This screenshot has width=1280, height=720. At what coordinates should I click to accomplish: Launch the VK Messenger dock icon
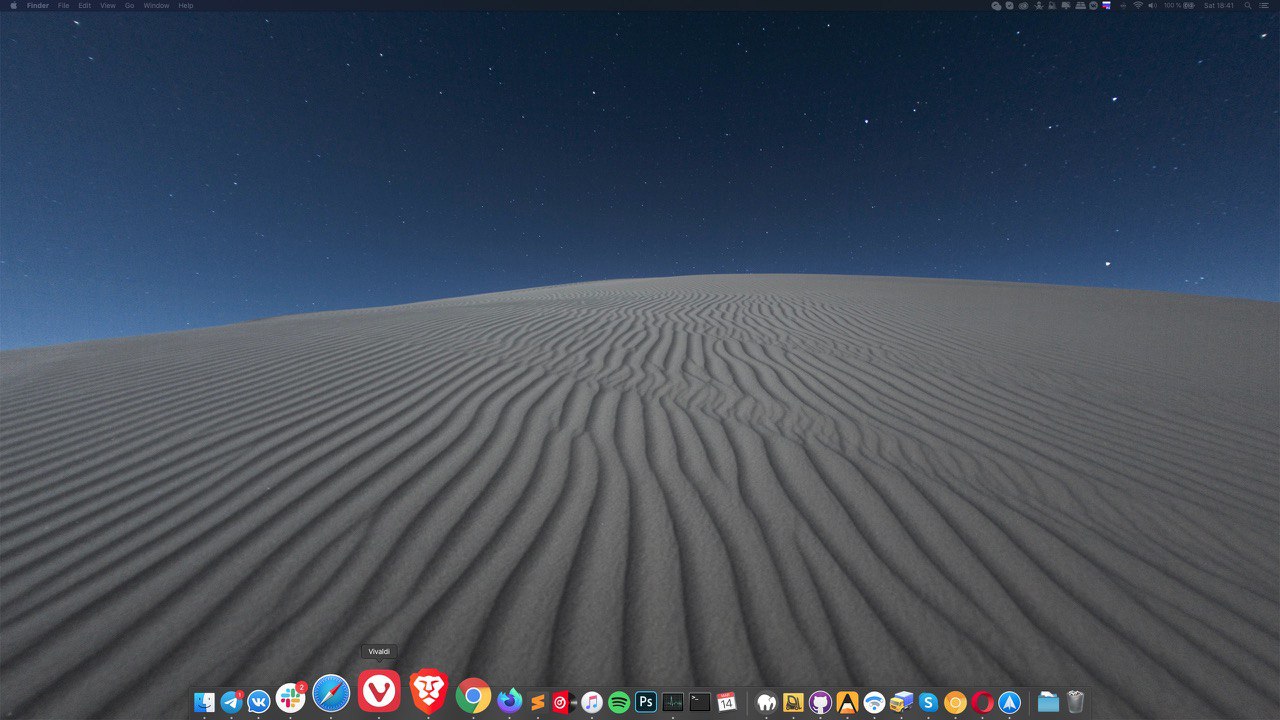(x=258, y=702)
